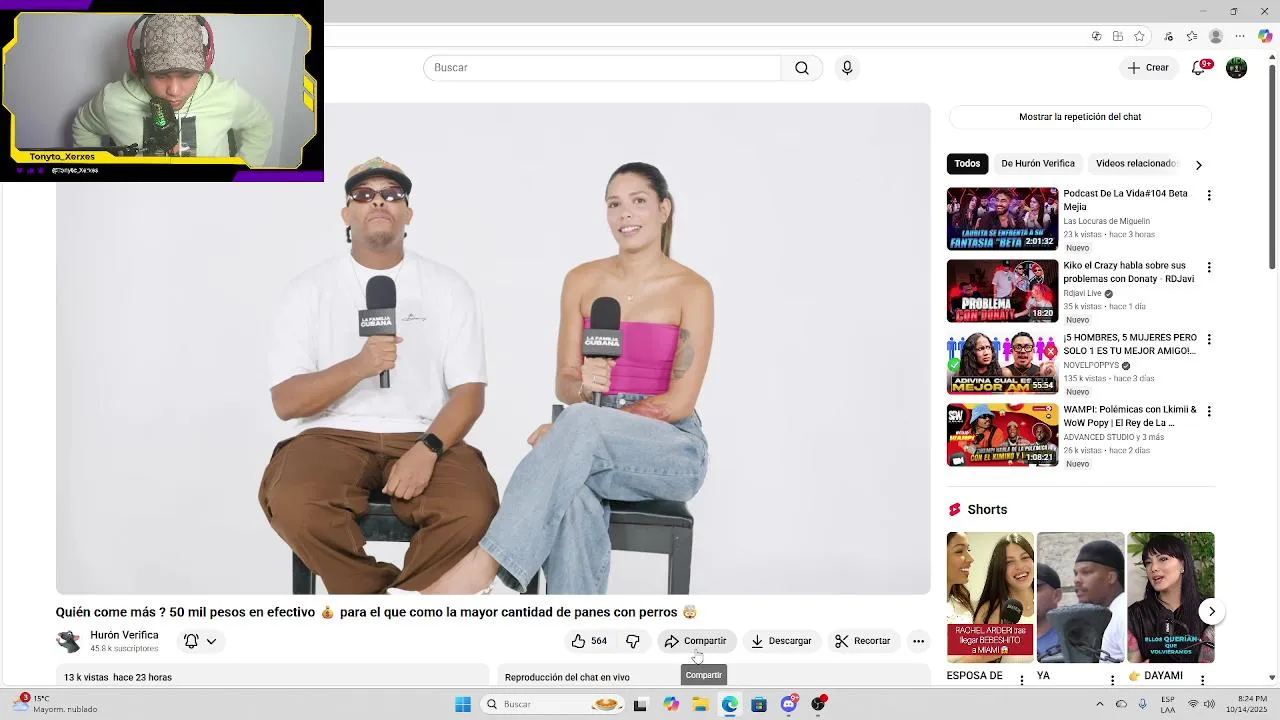The width and height of the screenshot is (1280, 720).
Task: Open options menu for WAMPI: Polémicas video
Action: point(1209,411)
